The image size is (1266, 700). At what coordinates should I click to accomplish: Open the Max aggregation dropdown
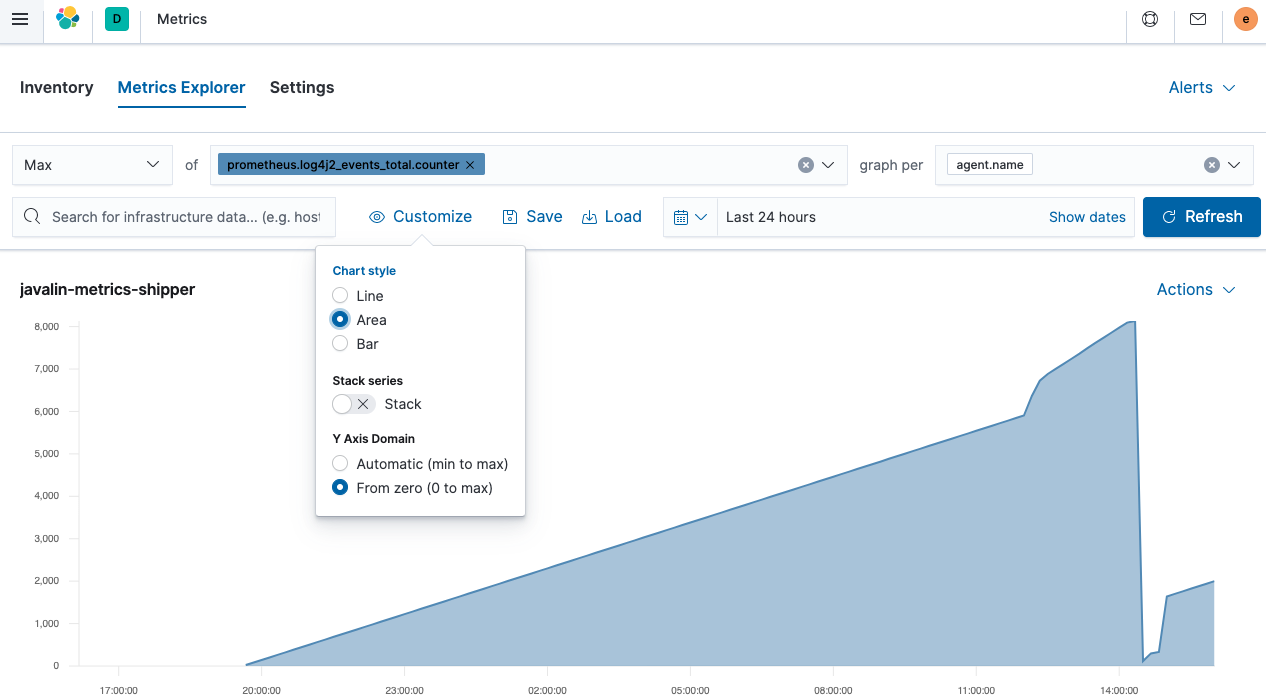coord(92,164)
